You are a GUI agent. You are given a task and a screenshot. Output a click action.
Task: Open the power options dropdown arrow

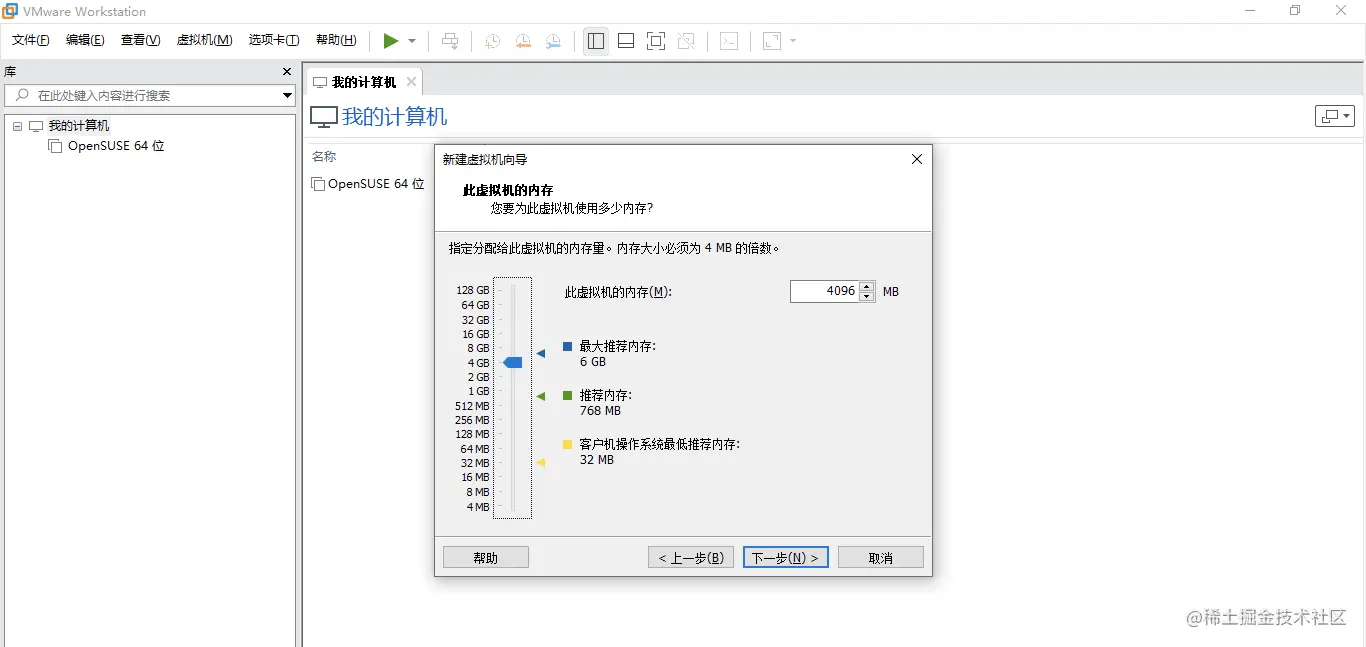(x=412, y=41)
